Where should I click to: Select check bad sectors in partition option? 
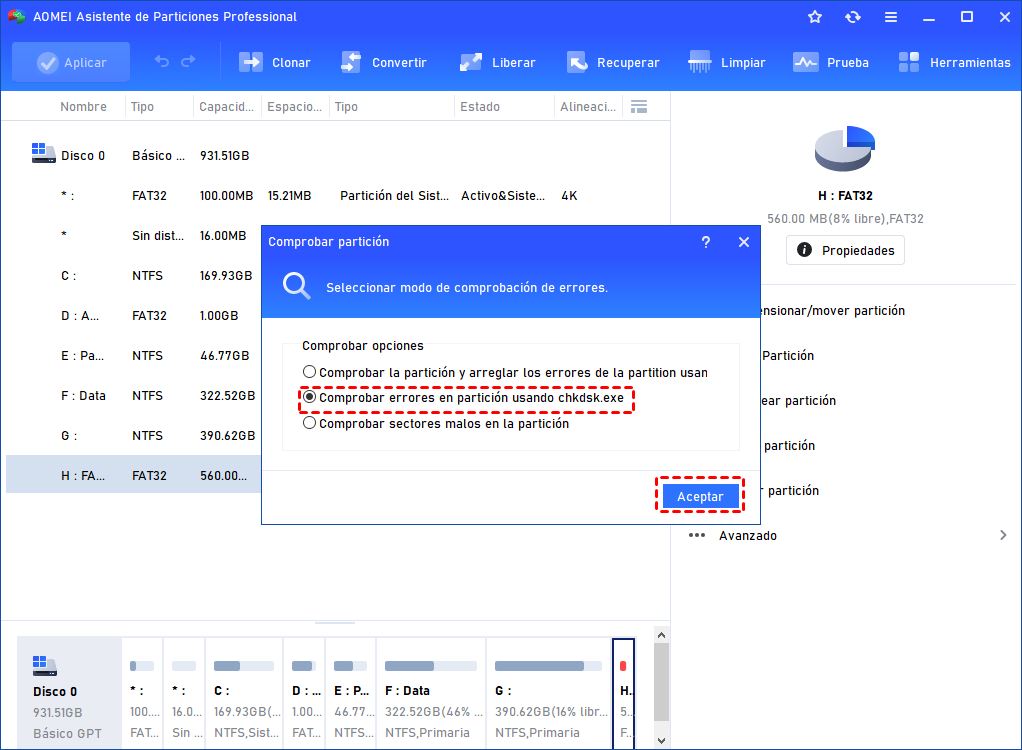pos(310,423)
